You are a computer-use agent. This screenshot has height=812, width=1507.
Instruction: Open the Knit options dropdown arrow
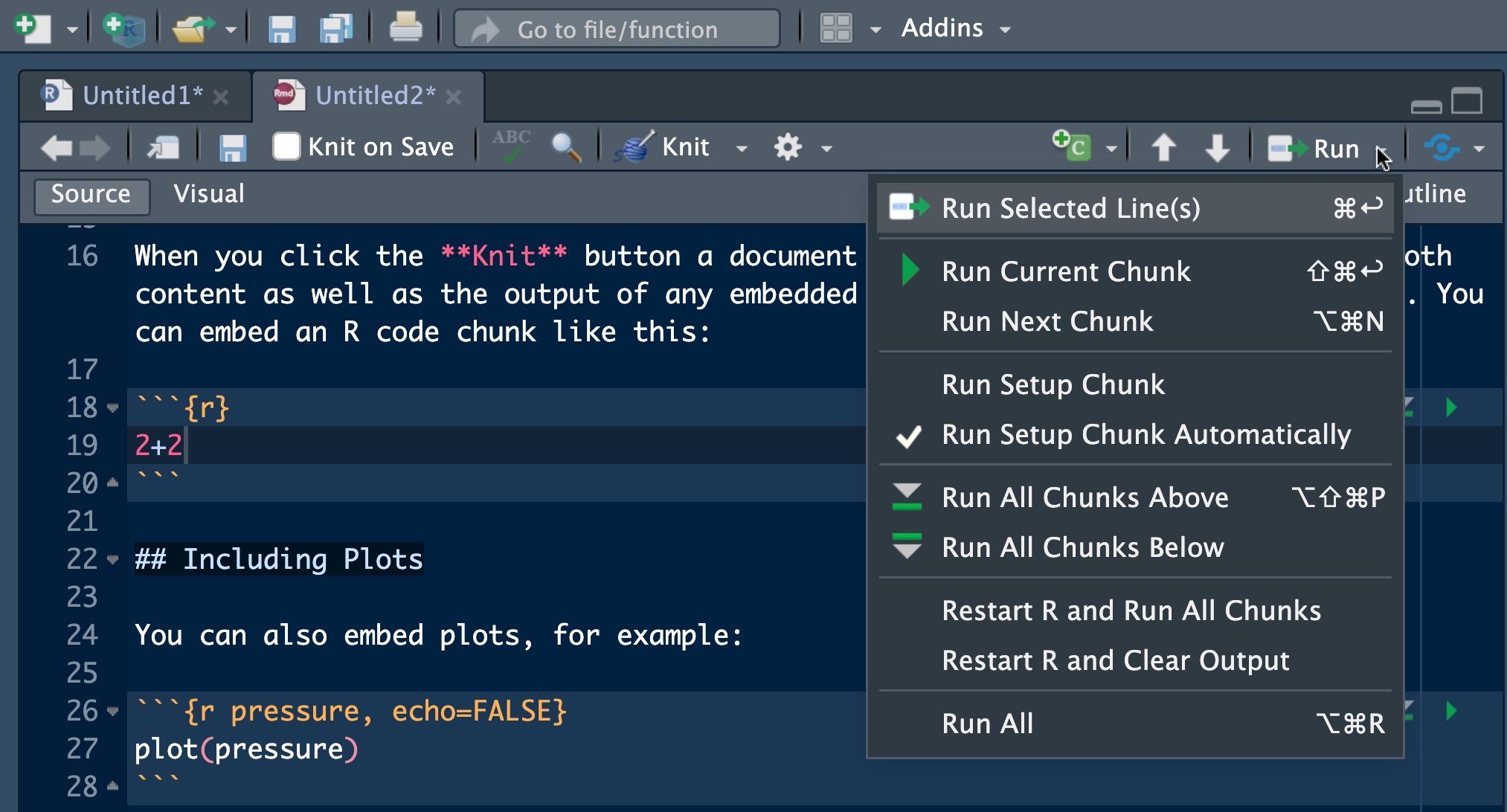742,148
